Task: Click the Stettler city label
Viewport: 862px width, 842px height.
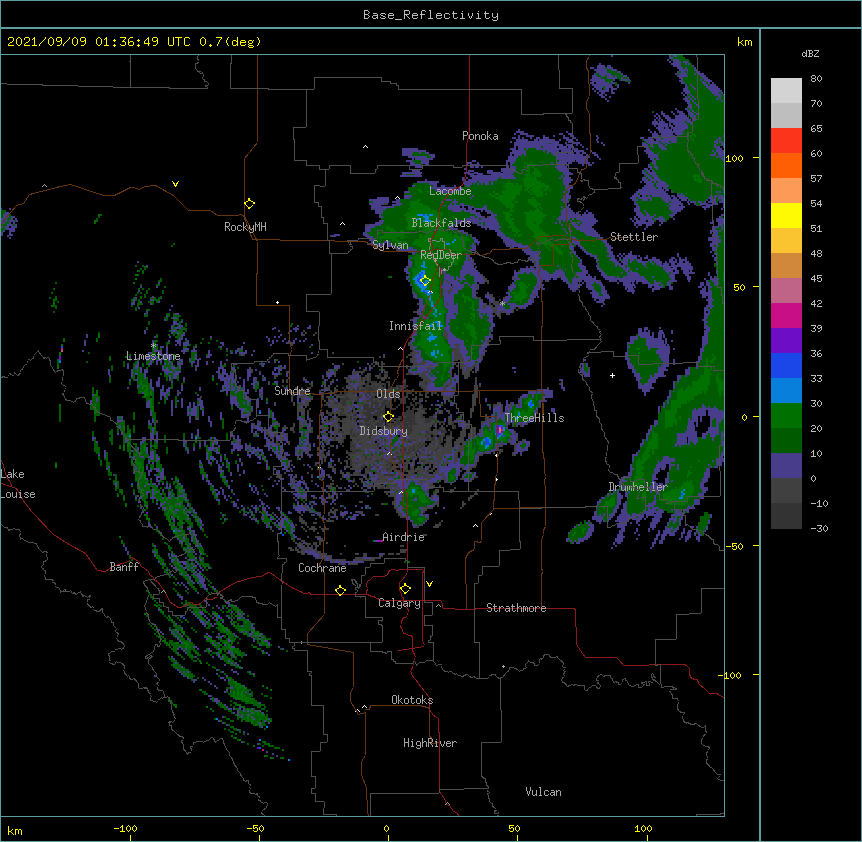Action: coord(634,237)
